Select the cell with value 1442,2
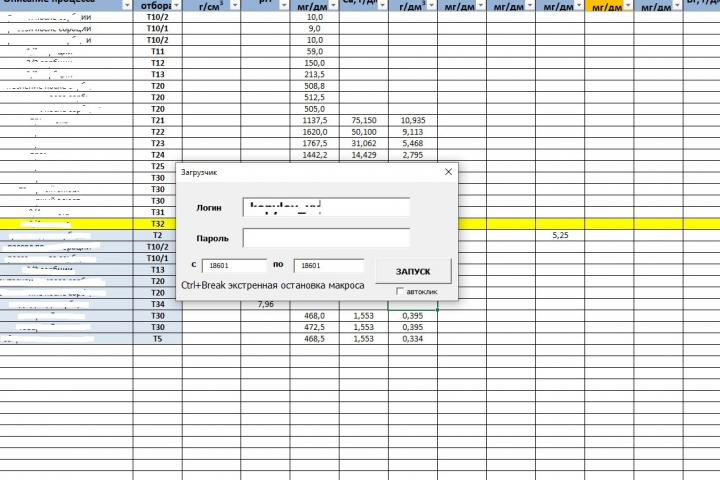The image size is (720, 480). [315, 155]
